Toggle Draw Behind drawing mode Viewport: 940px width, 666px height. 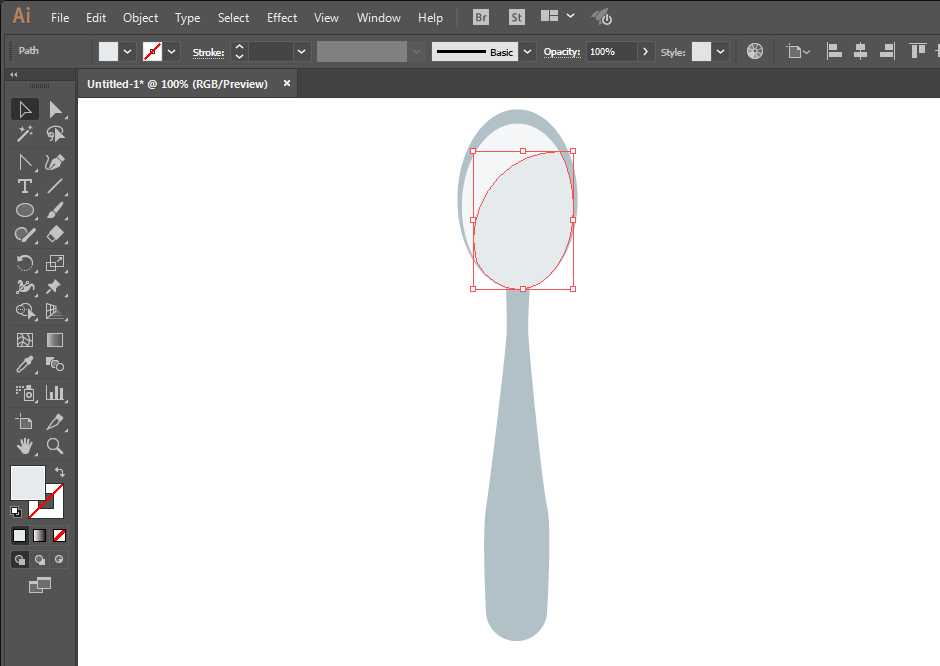pos(38,559)
